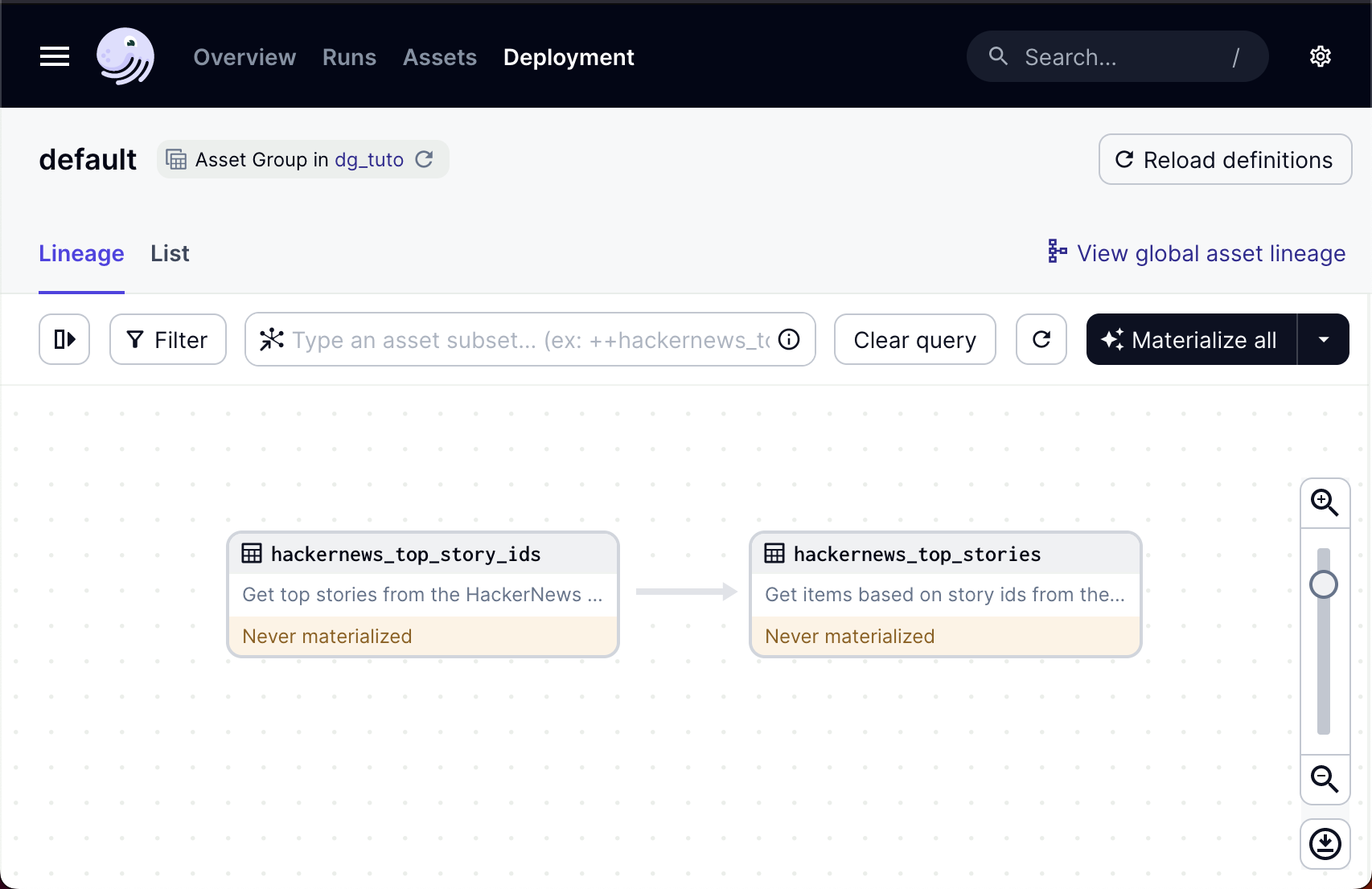The image size is (1372, 889).
Task: Open the hamburger navigation menu
Action: click(x=55, y=56)
